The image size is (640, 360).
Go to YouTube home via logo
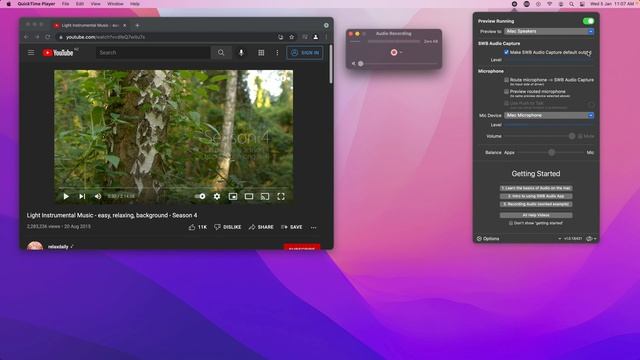(58, 53)
